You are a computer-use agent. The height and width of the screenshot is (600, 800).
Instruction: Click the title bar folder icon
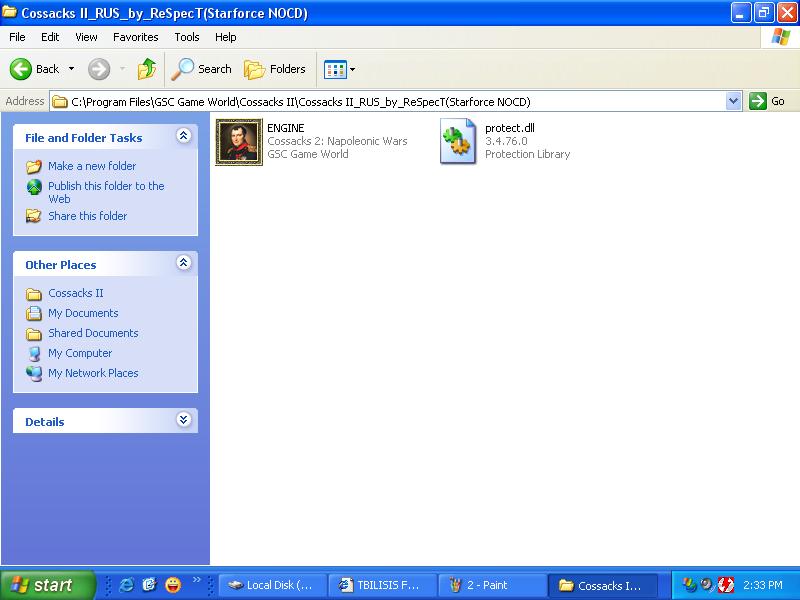click(9, 12)
